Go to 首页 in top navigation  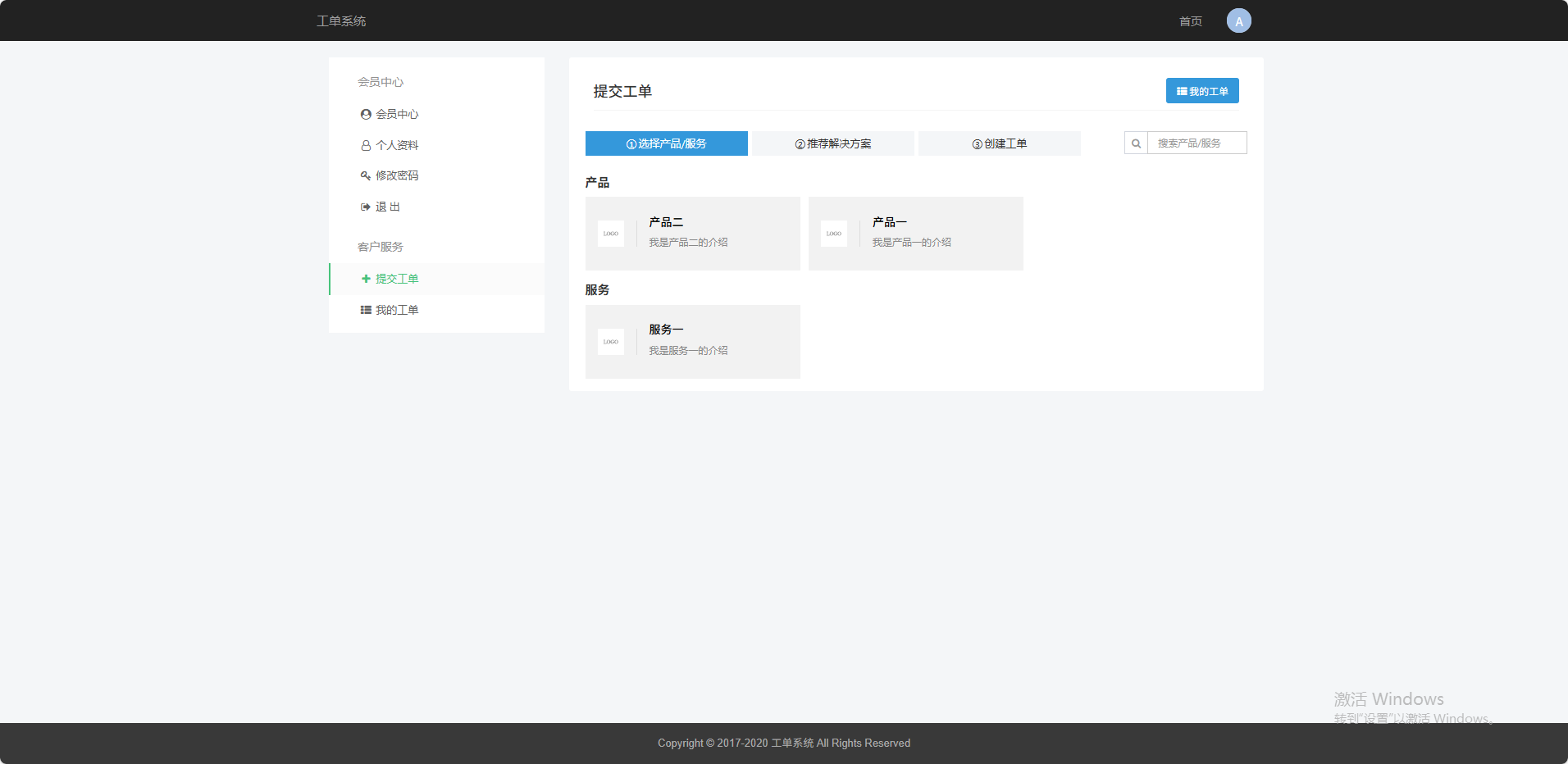pyautogui.click(x=1190, y=21)
